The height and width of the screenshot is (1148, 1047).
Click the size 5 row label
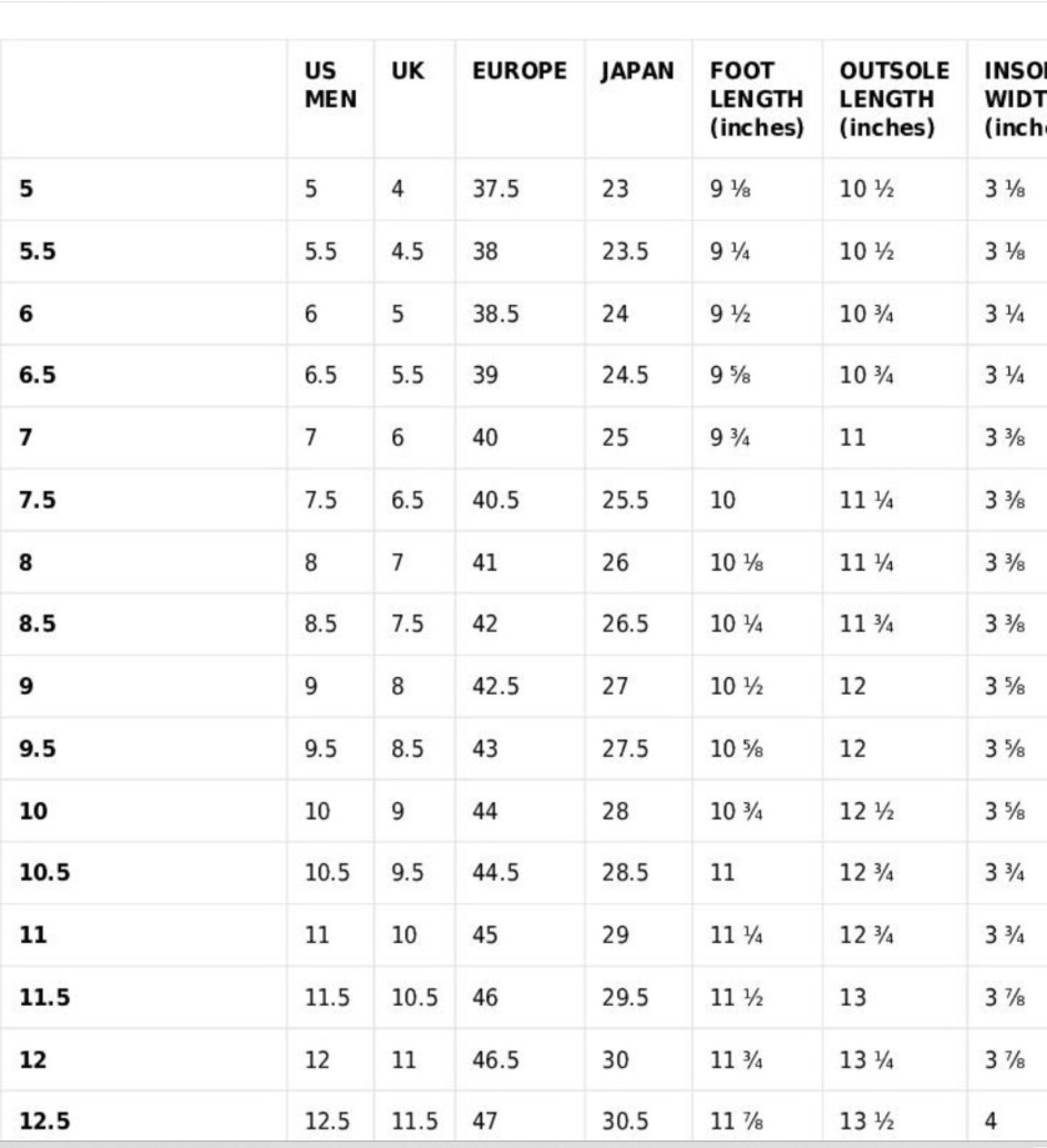(x=26, y=189)
